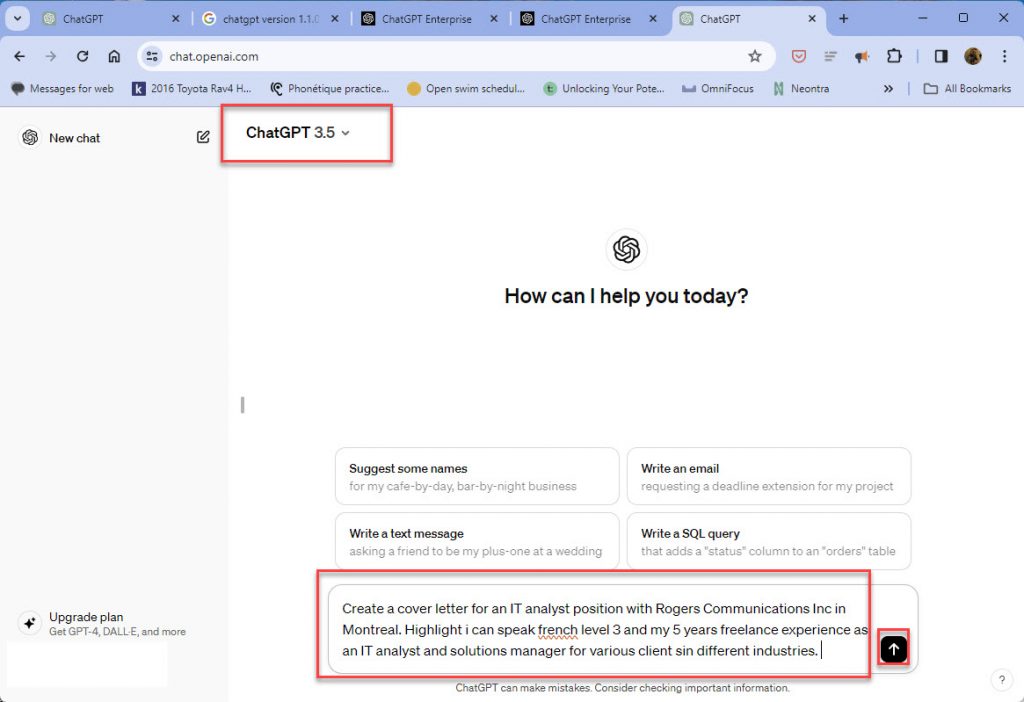Open the tab search dropdown arrow

pos(17,19)
